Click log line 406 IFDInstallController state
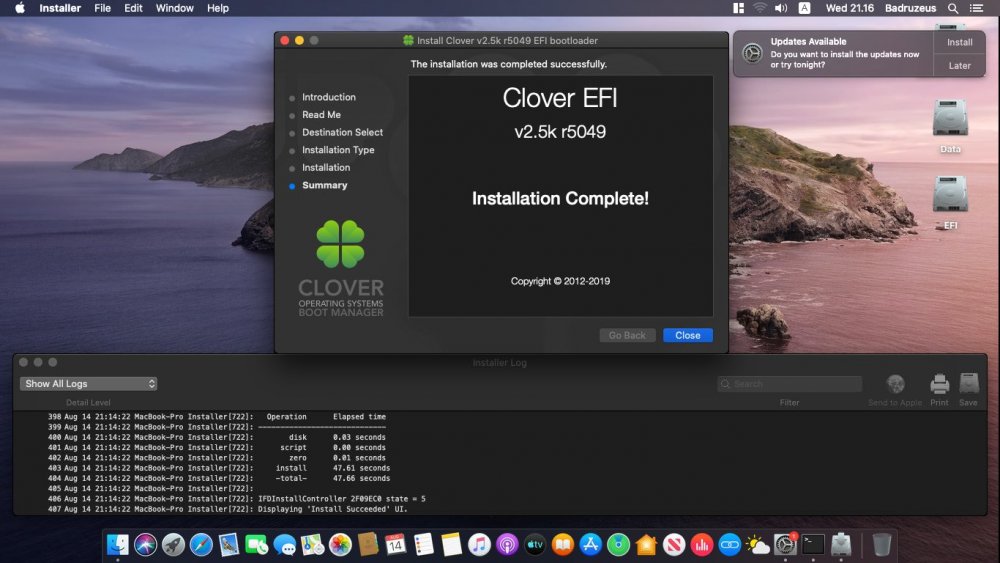The image size is (1000, 563). click(x=237, y=499)
